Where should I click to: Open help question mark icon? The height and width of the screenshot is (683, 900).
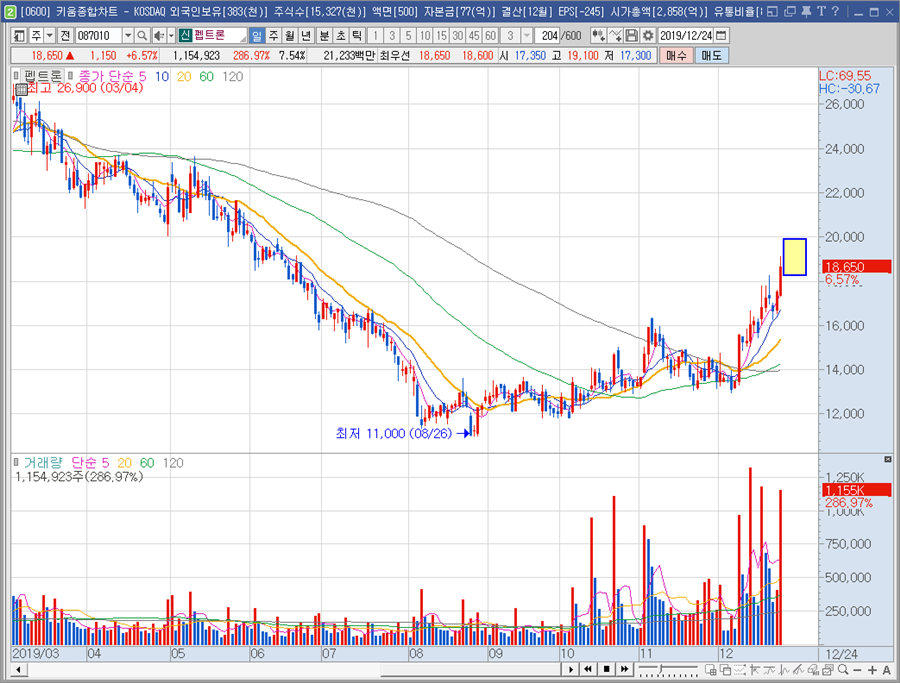(x=835, y=11)
